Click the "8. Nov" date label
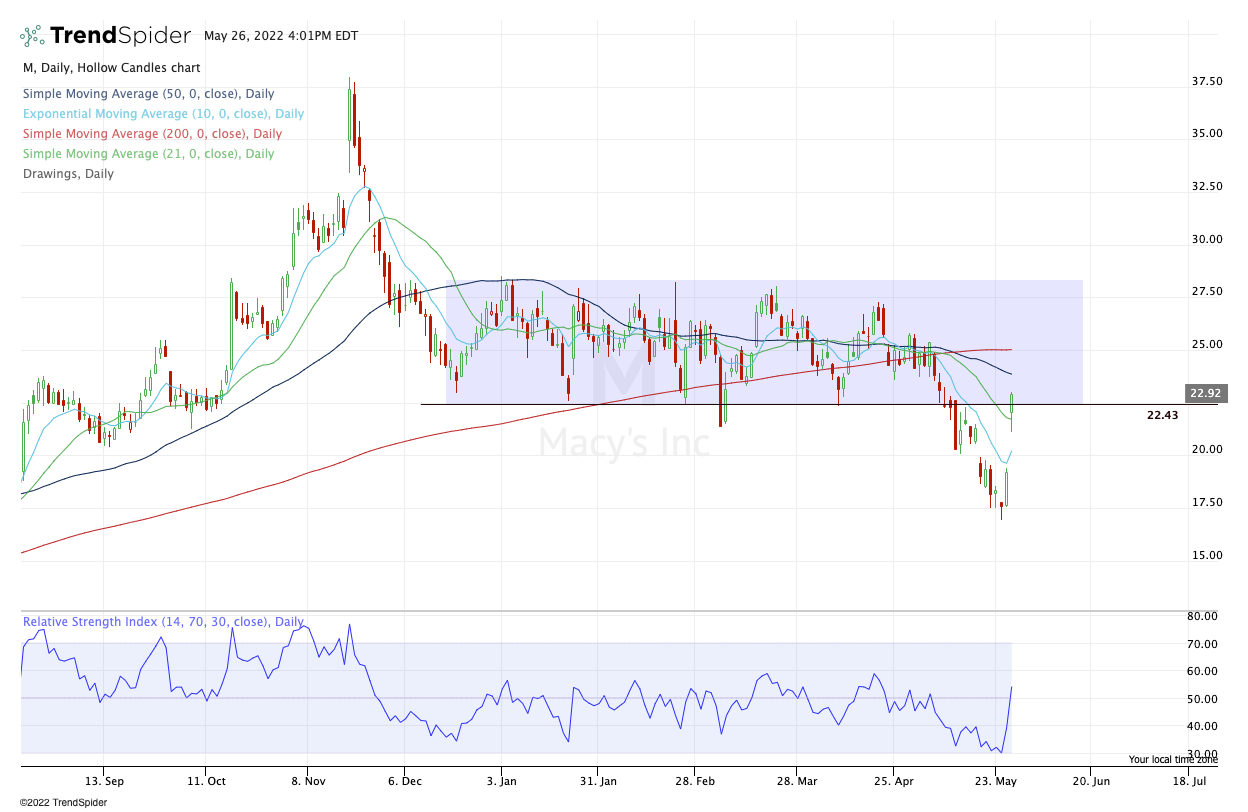Image resolution: width=1248 pixels, height=812 pixels. click(x=308, y=780)
